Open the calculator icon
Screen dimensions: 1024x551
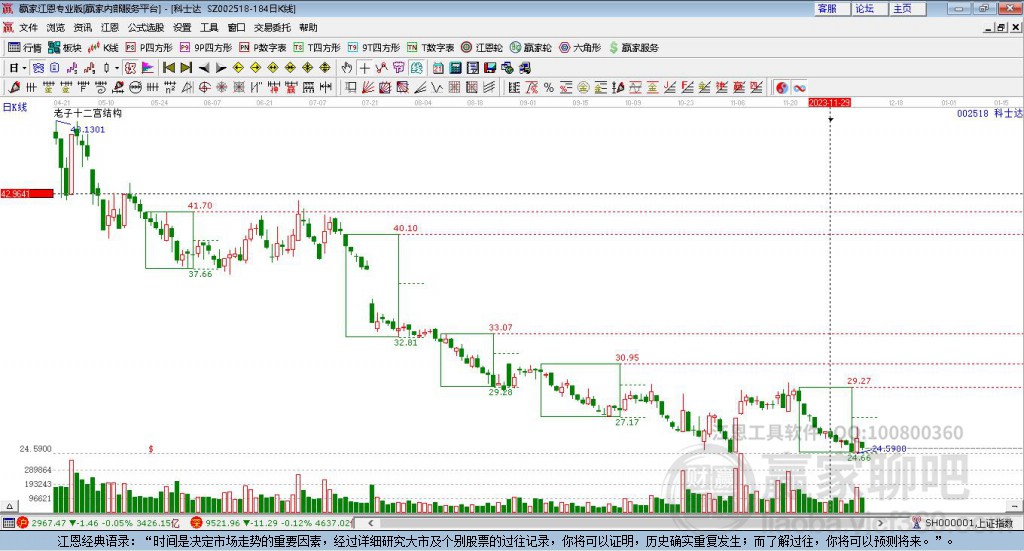click(455, 68)
